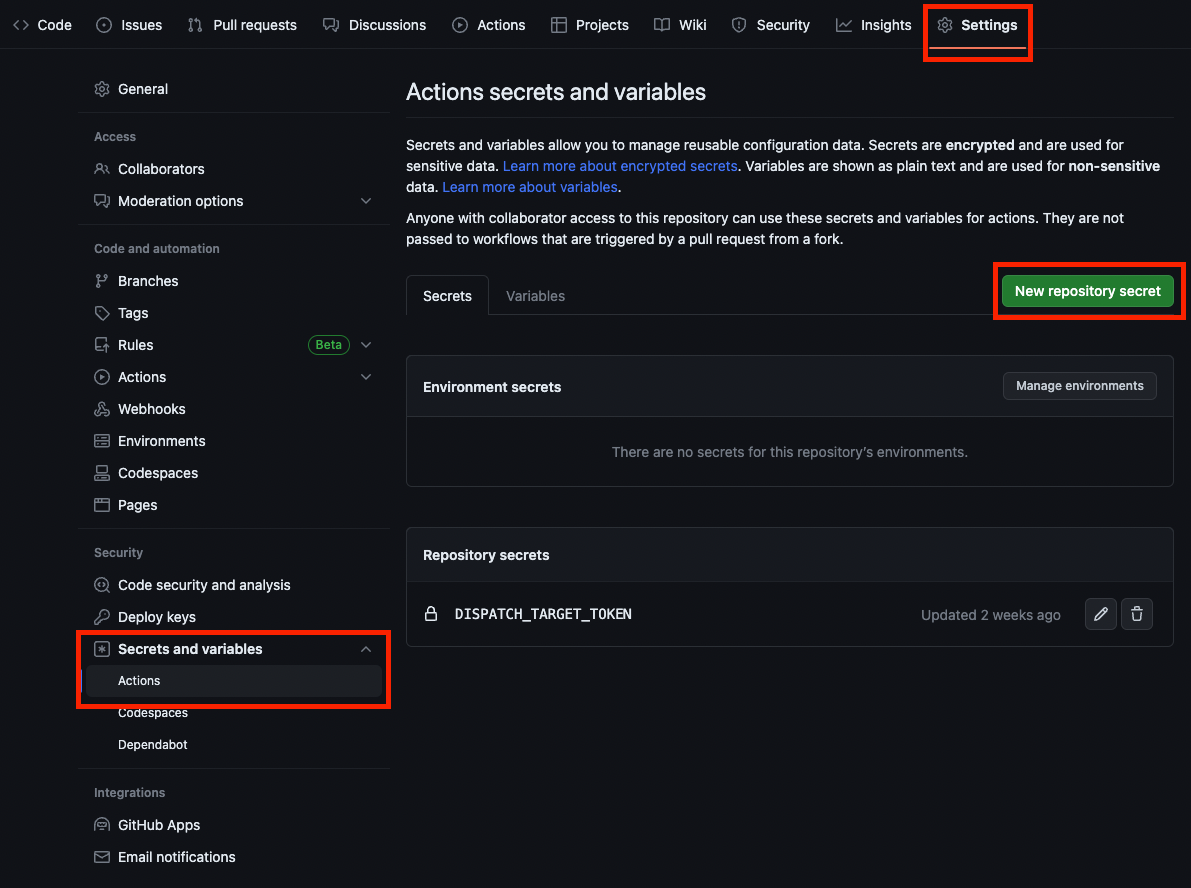Click the "Environment secrets" heading
This screenshot has height=888, width=1191.
click(x=492, y=387)
